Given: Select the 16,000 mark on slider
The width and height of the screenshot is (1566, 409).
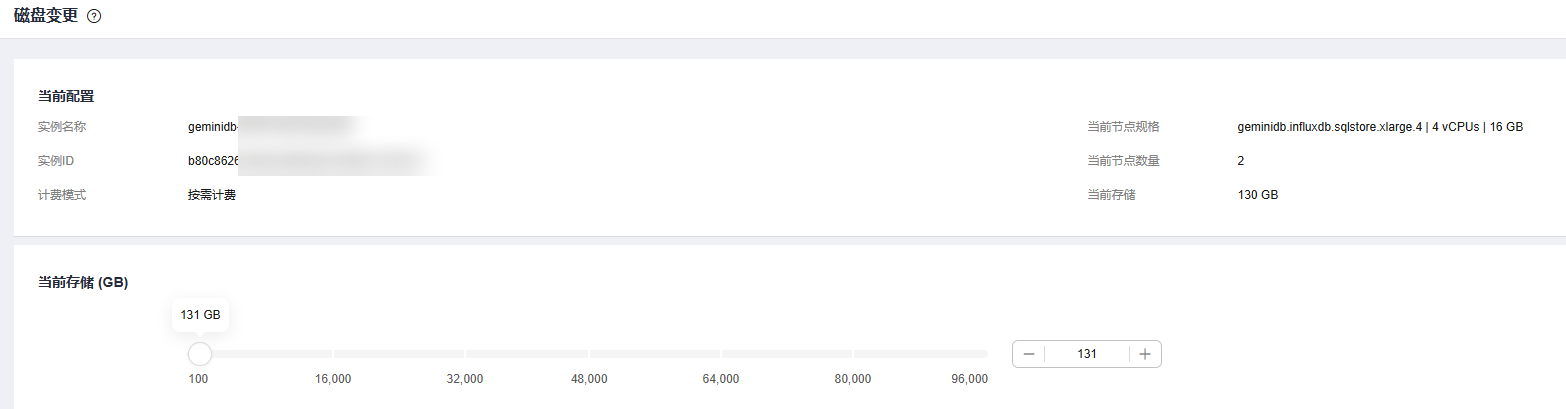Looking at the screenshot, I should point(333,379).
